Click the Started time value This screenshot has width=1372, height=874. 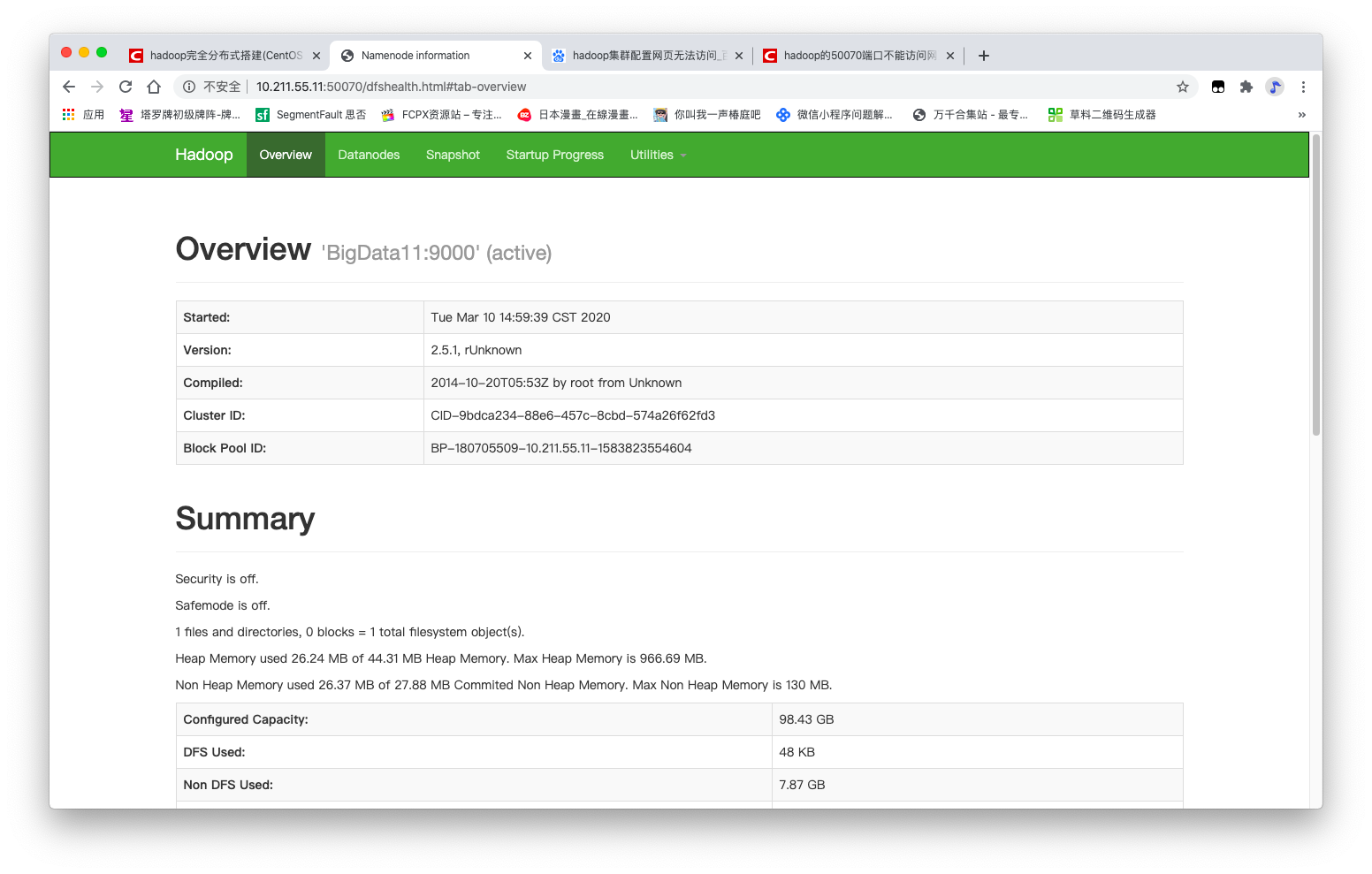521,317
